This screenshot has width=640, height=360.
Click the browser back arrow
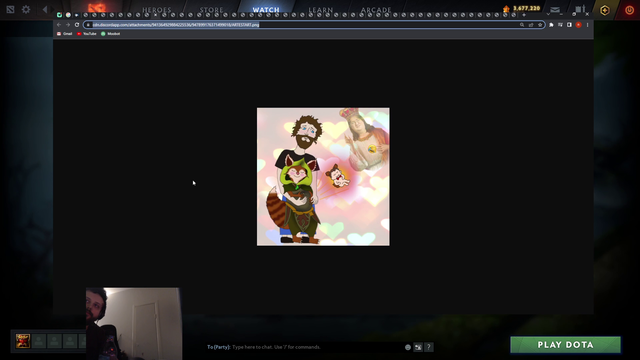click(59, 25)
